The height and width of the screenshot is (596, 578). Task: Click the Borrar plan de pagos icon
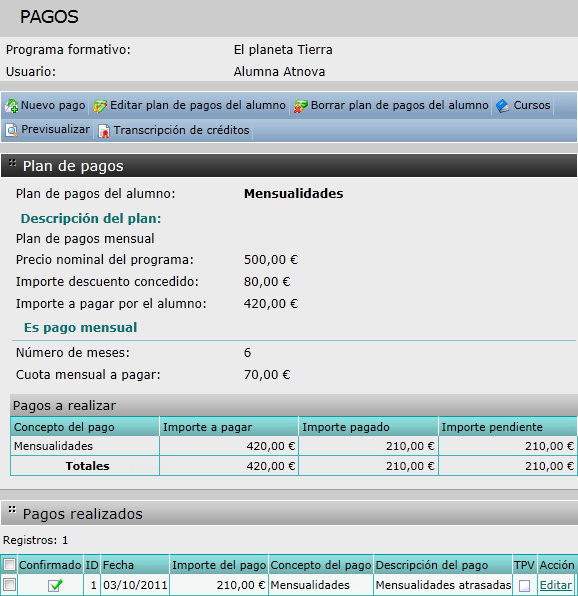pos(301,106)
